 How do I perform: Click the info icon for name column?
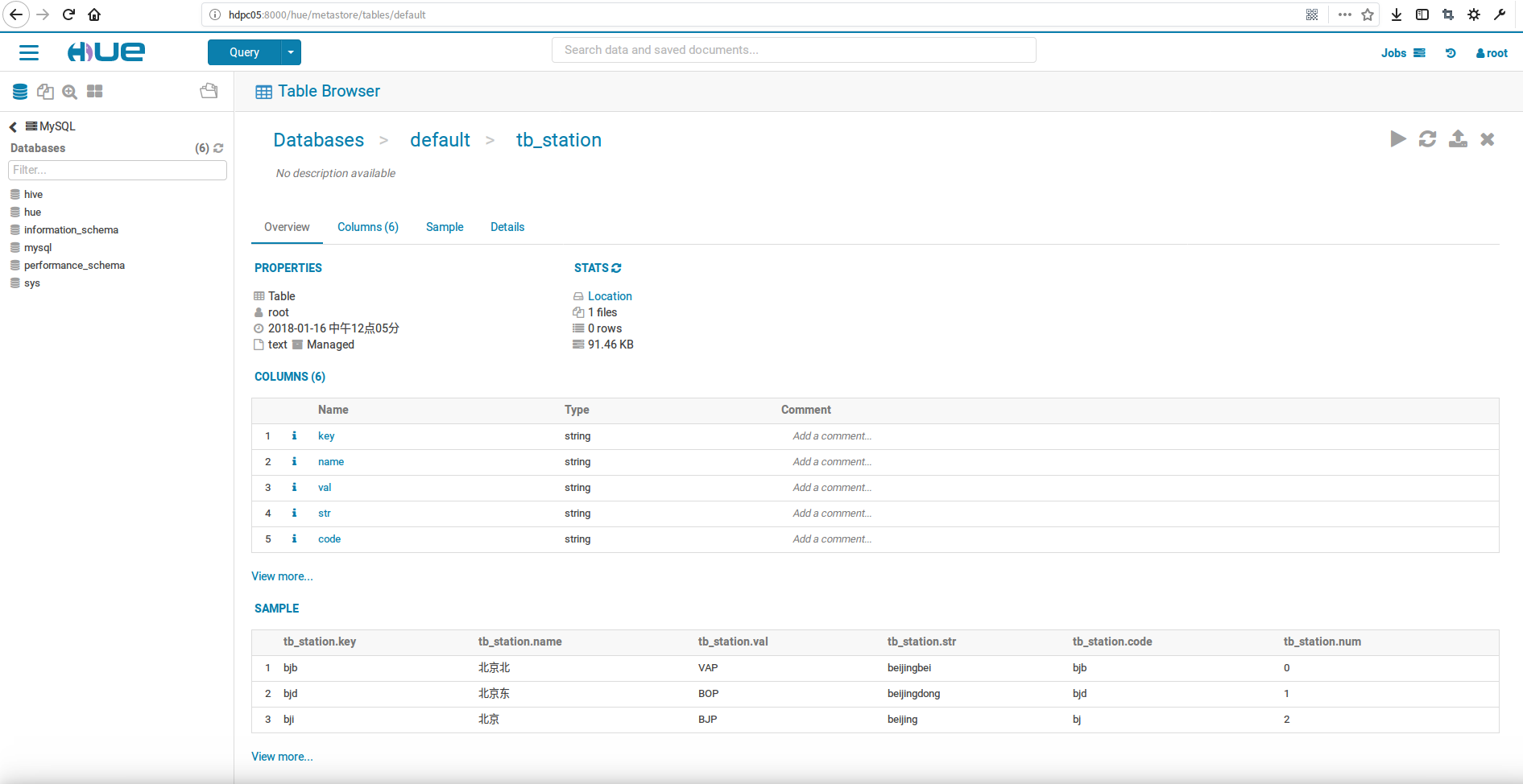pos(294,461)
